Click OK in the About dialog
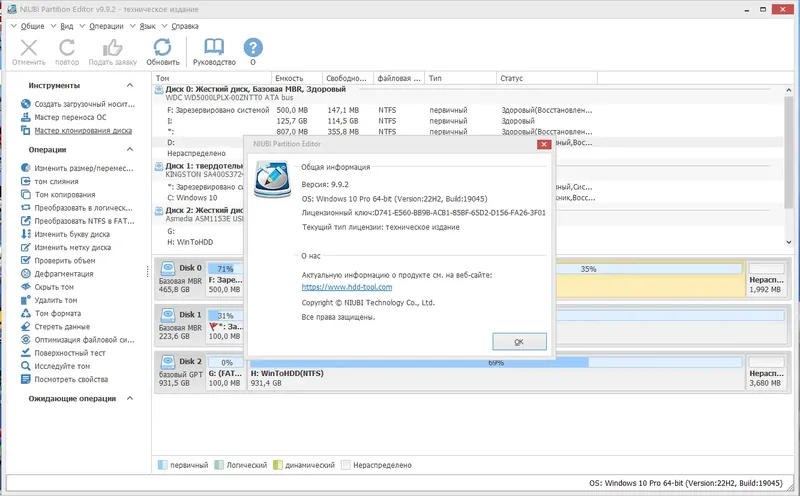 tap(519, 341)
